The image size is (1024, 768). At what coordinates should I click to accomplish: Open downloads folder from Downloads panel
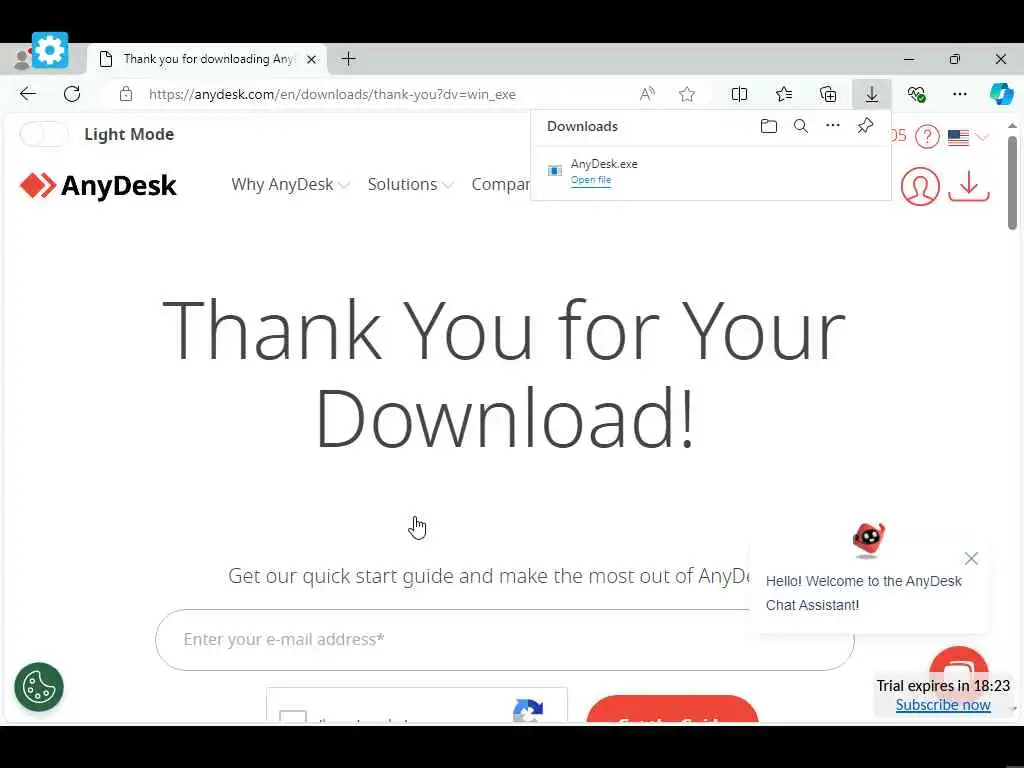(769, 126)
